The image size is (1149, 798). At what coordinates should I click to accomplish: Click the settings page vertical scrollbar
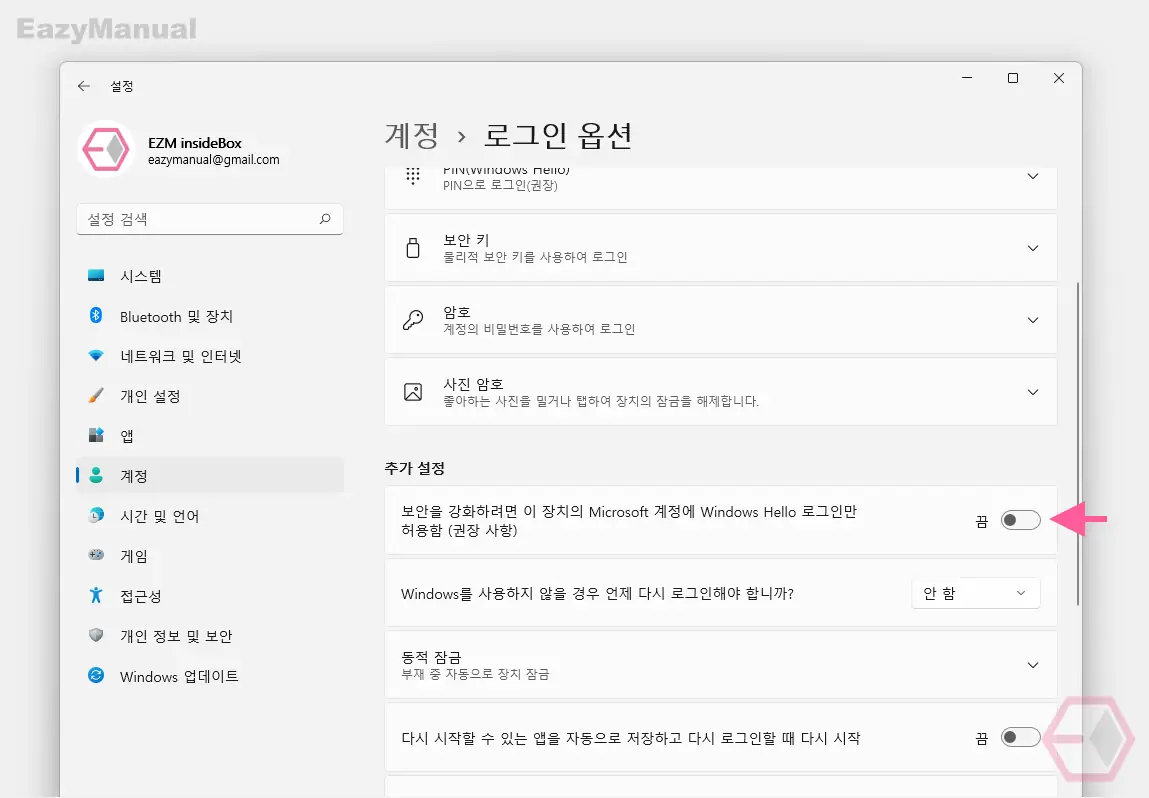coord(1078,443)
